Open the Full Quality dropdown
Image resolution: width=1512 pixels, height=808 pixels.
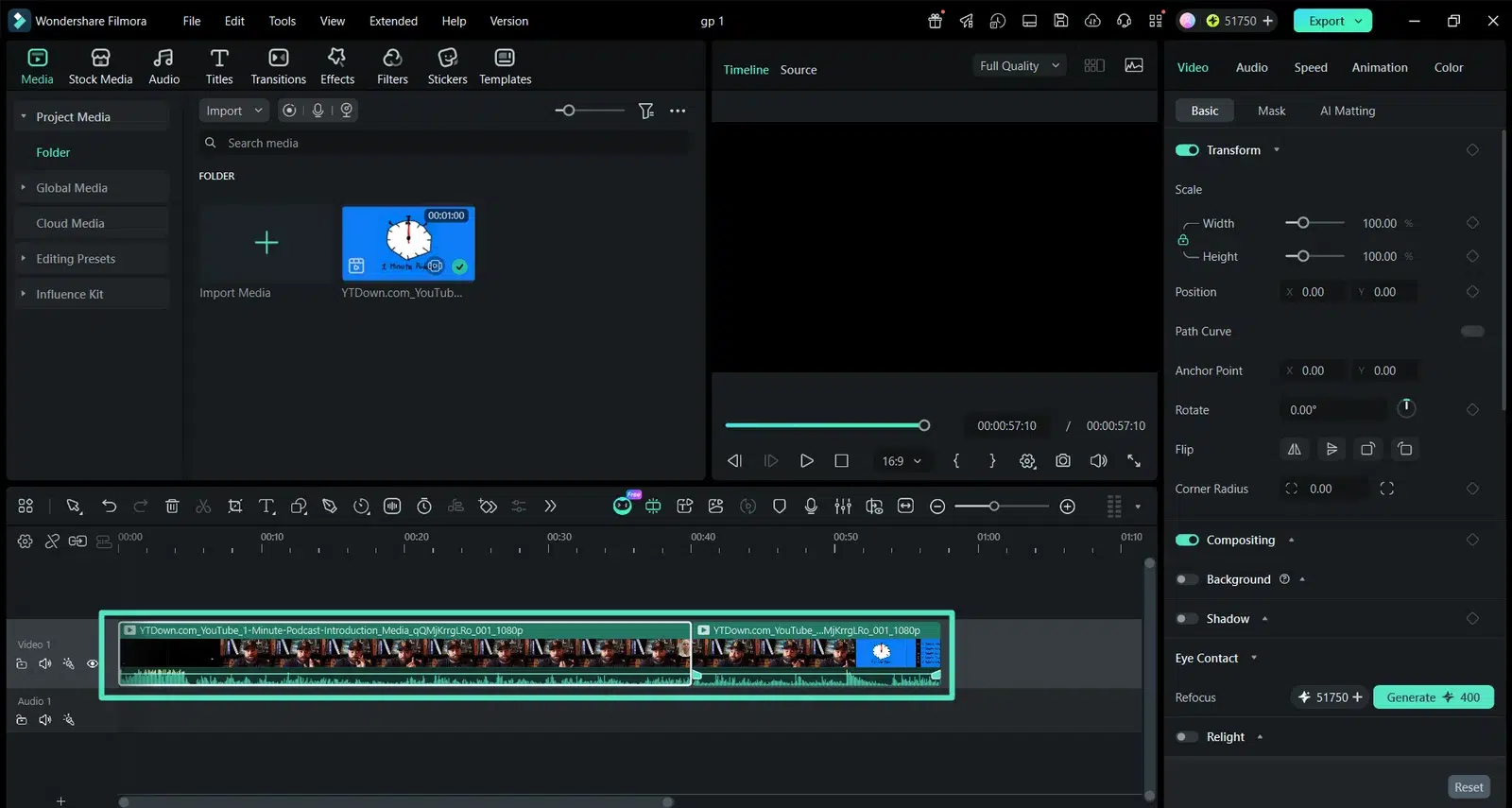click(x=1019, y=66)
